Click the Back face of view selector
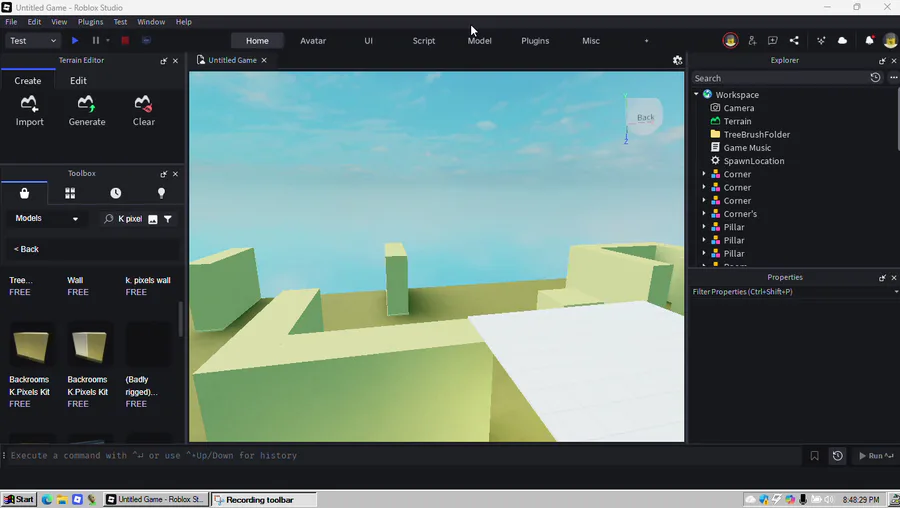This screenshot has width=900, height=508. pyautogui.click(x=645, y=117)
